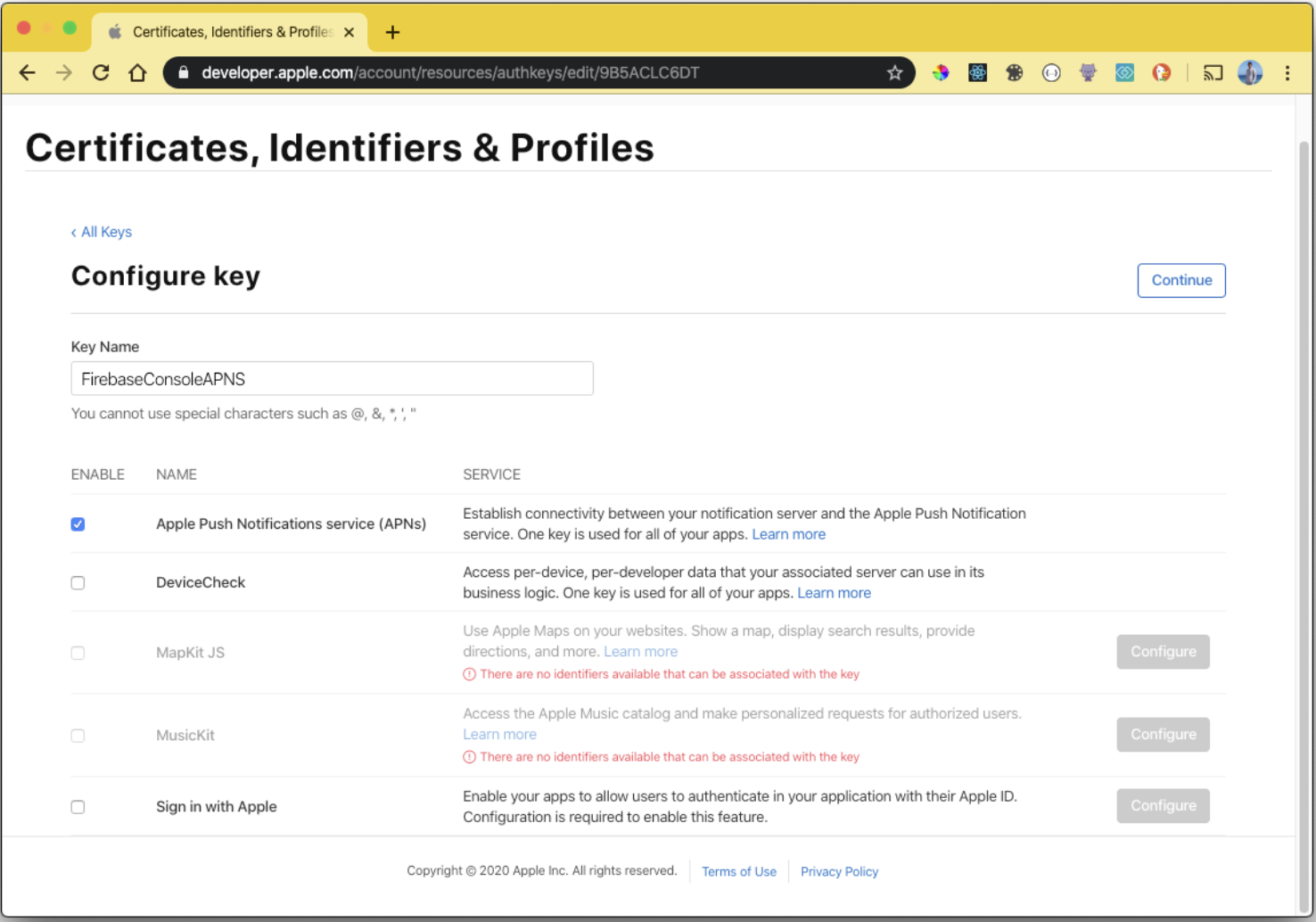This screenshot has height=922, width=1316.
Task: Enable the DeviceCheck checkbox
Action: tap(78, 583)
